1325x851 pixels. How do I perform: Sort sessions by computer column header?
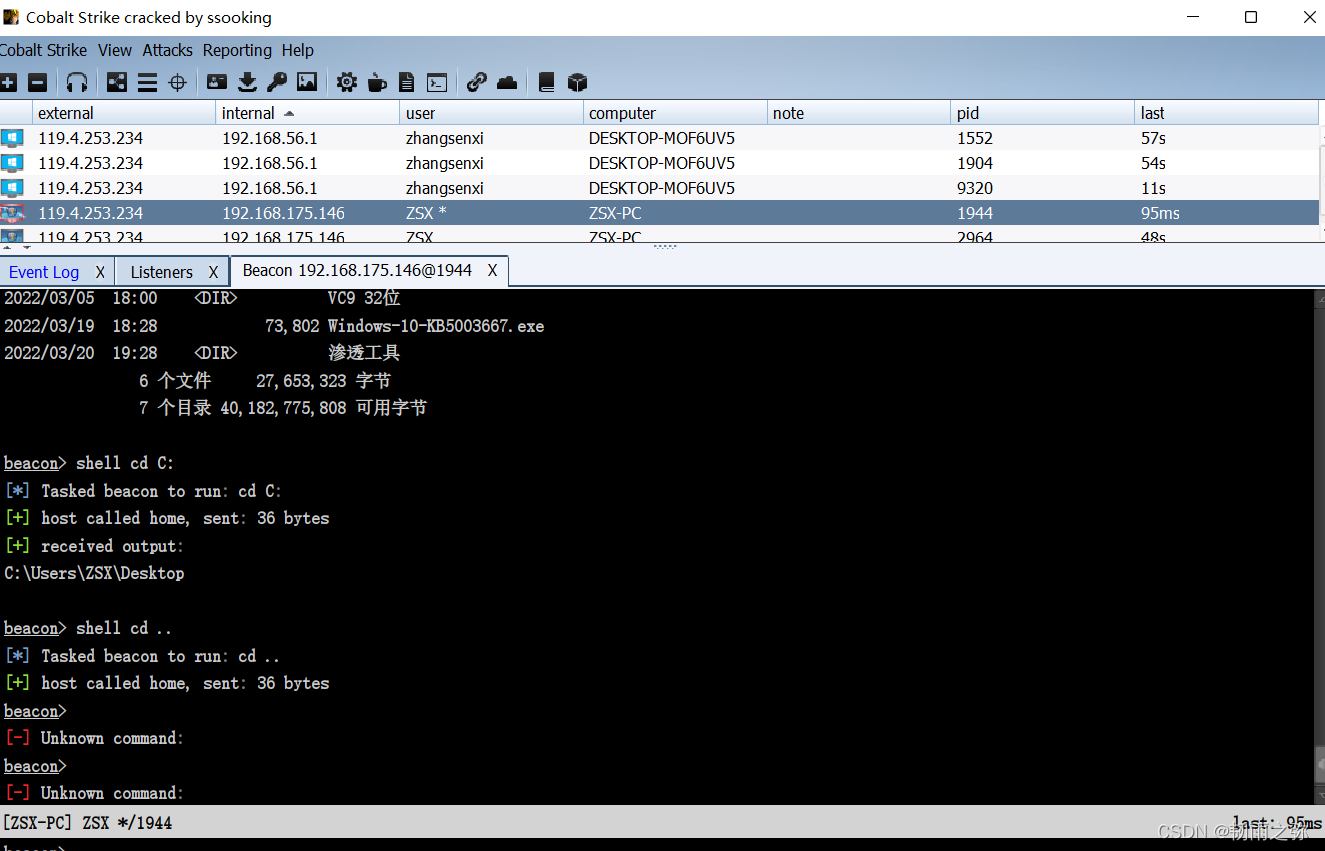coord(676,113)
